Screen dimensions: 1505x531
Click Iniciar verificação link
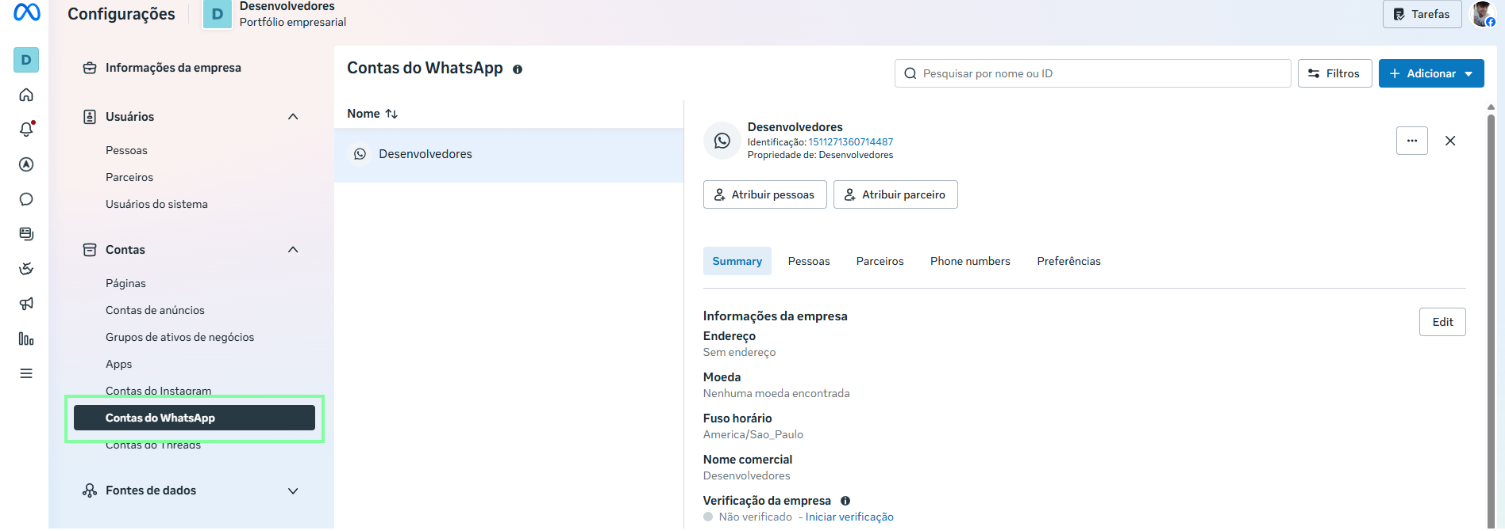pyautogui.click(x=850, y=517)
